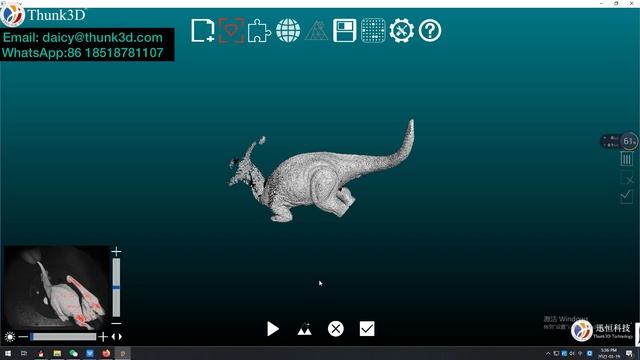The height and width of the screenshot is (360, 640).
Task: Click plus above the vertical slider
Action: coord(116,251)
